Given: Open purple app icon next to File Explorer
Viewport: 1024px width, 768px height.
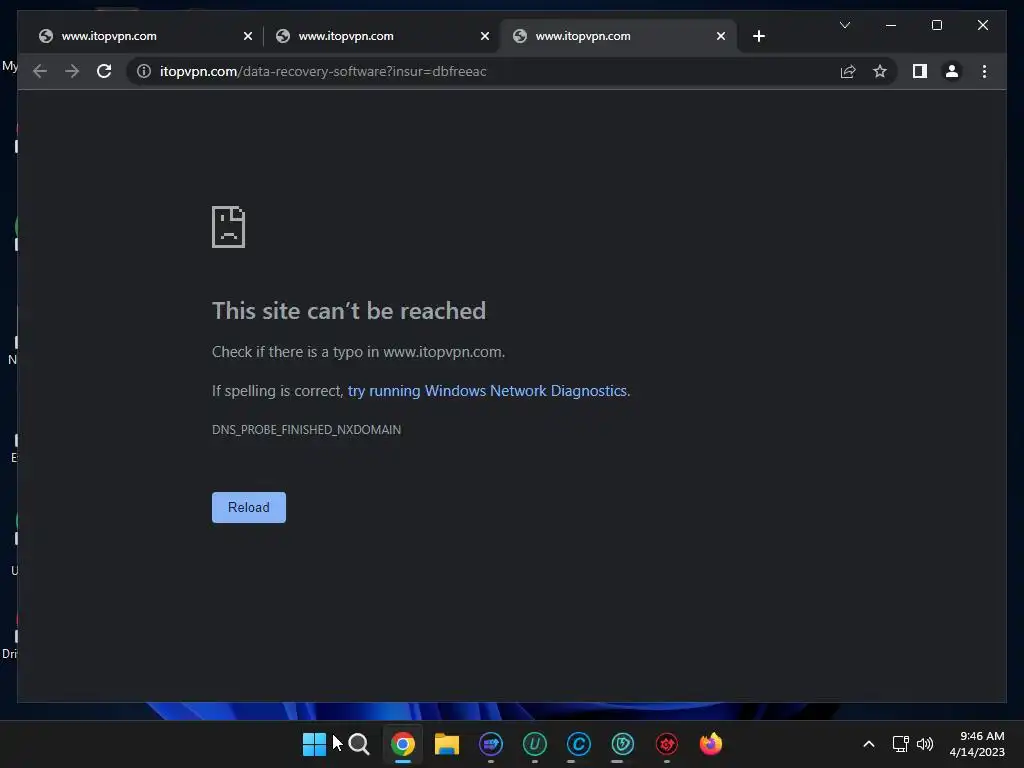Looking at the screenshot, I should [490, 744].
